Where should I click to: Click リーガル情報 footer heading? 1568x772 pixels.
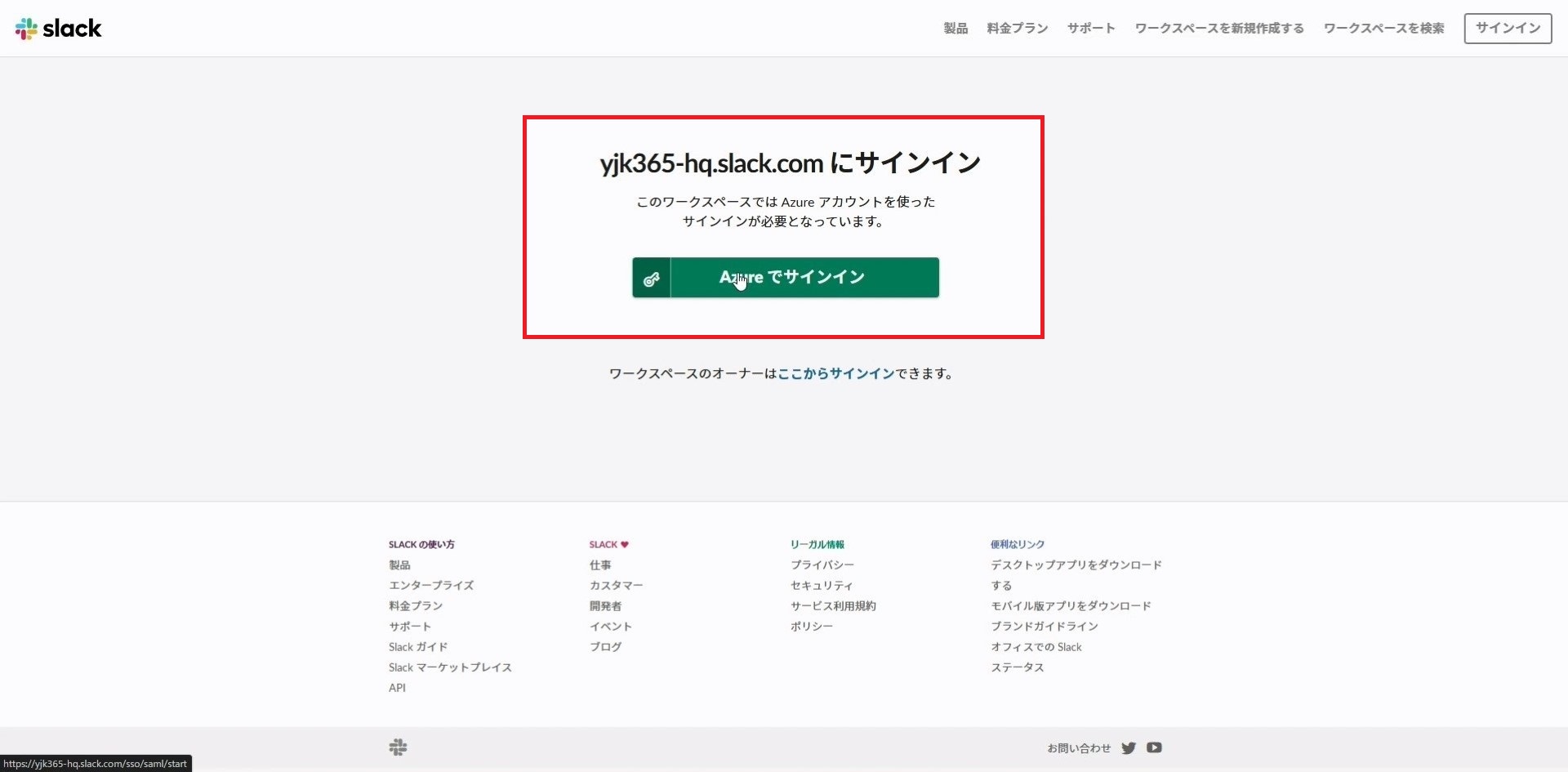(x=817, y=544)
